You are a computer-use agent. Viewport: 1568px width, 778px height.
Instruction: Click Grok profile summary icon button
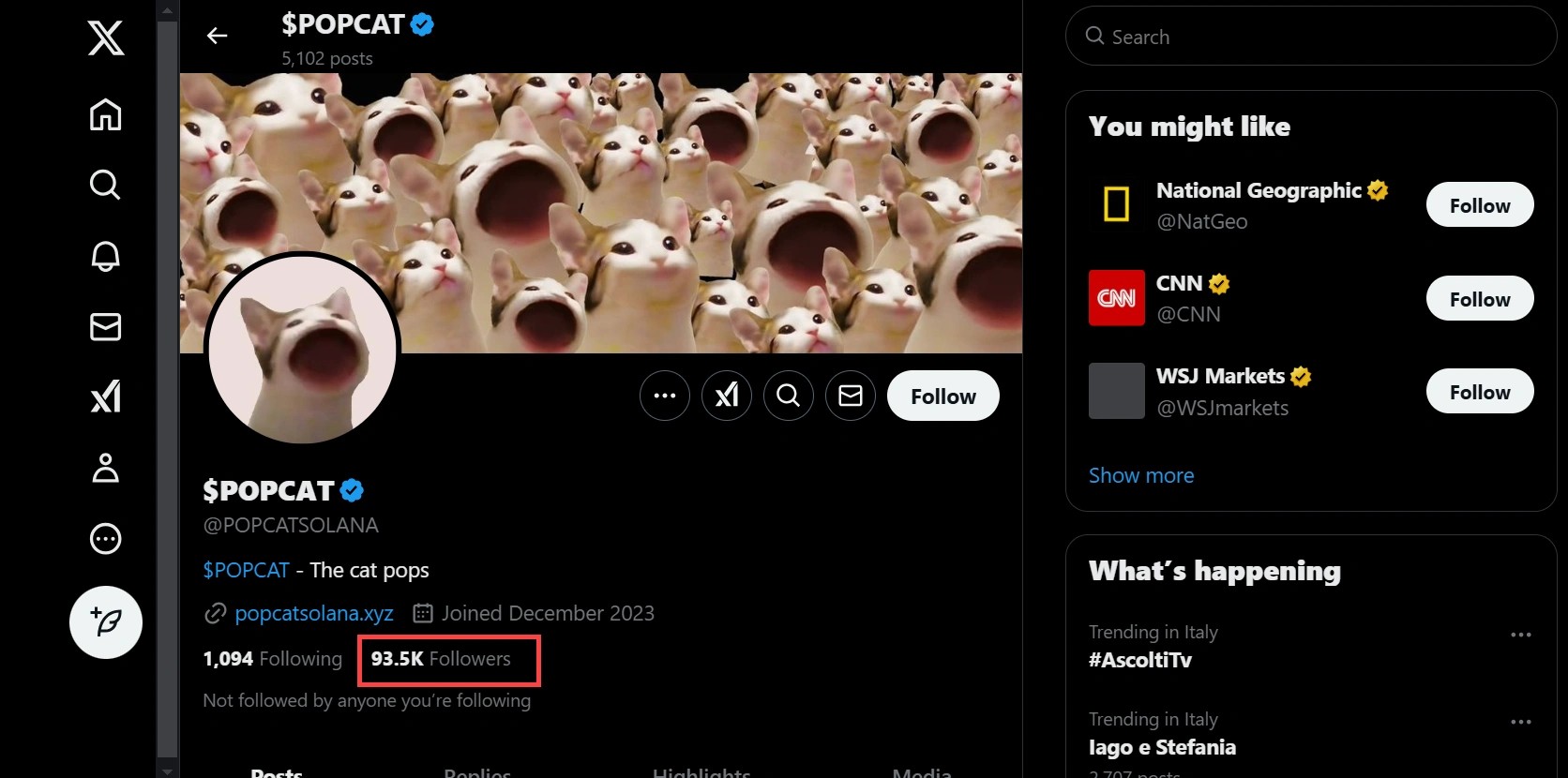coord(727,396)
